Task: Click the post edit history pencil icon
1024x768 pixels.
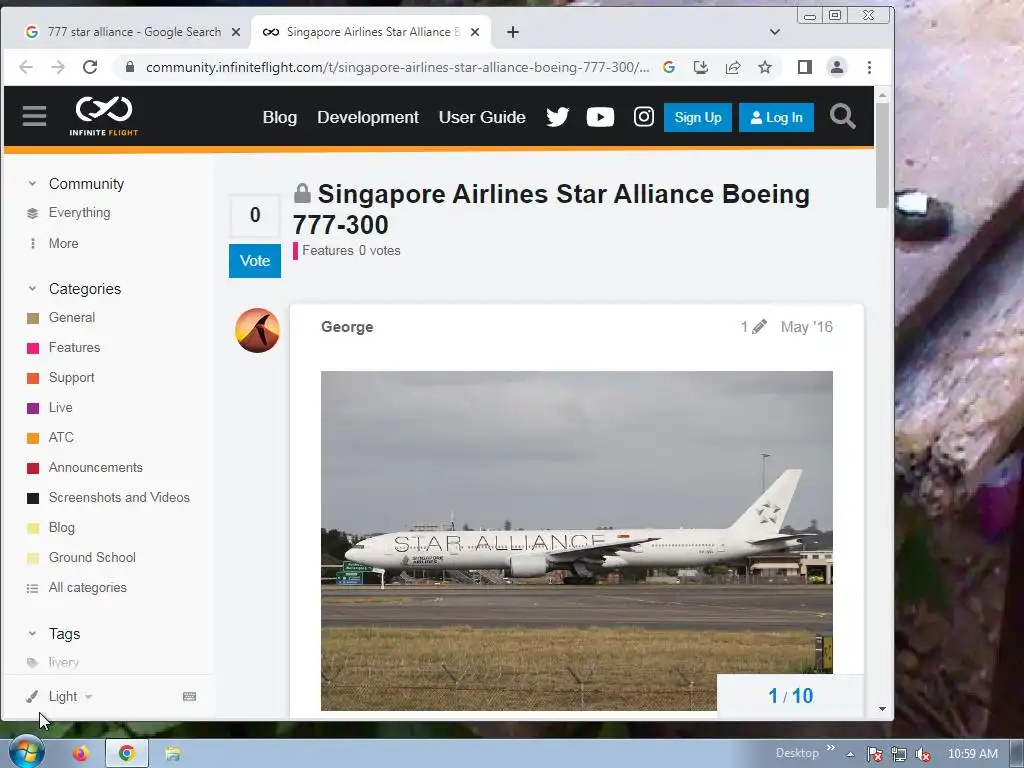Action: [x=758, y=327]
